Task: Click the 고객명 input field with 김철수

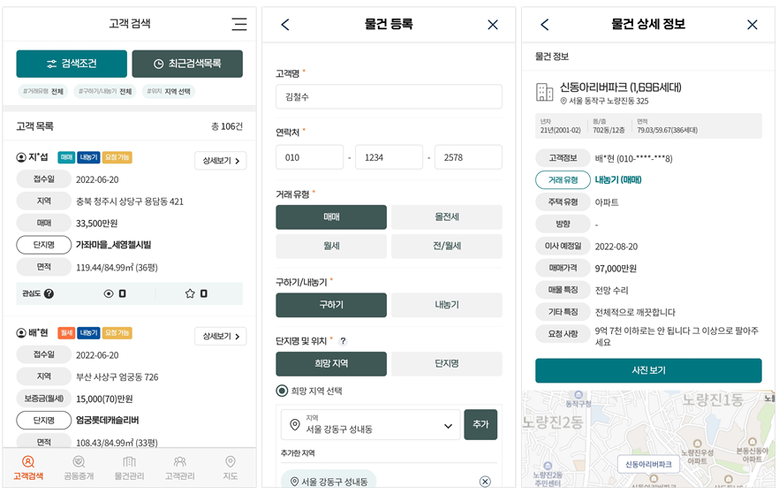Action: pos(388,97)
